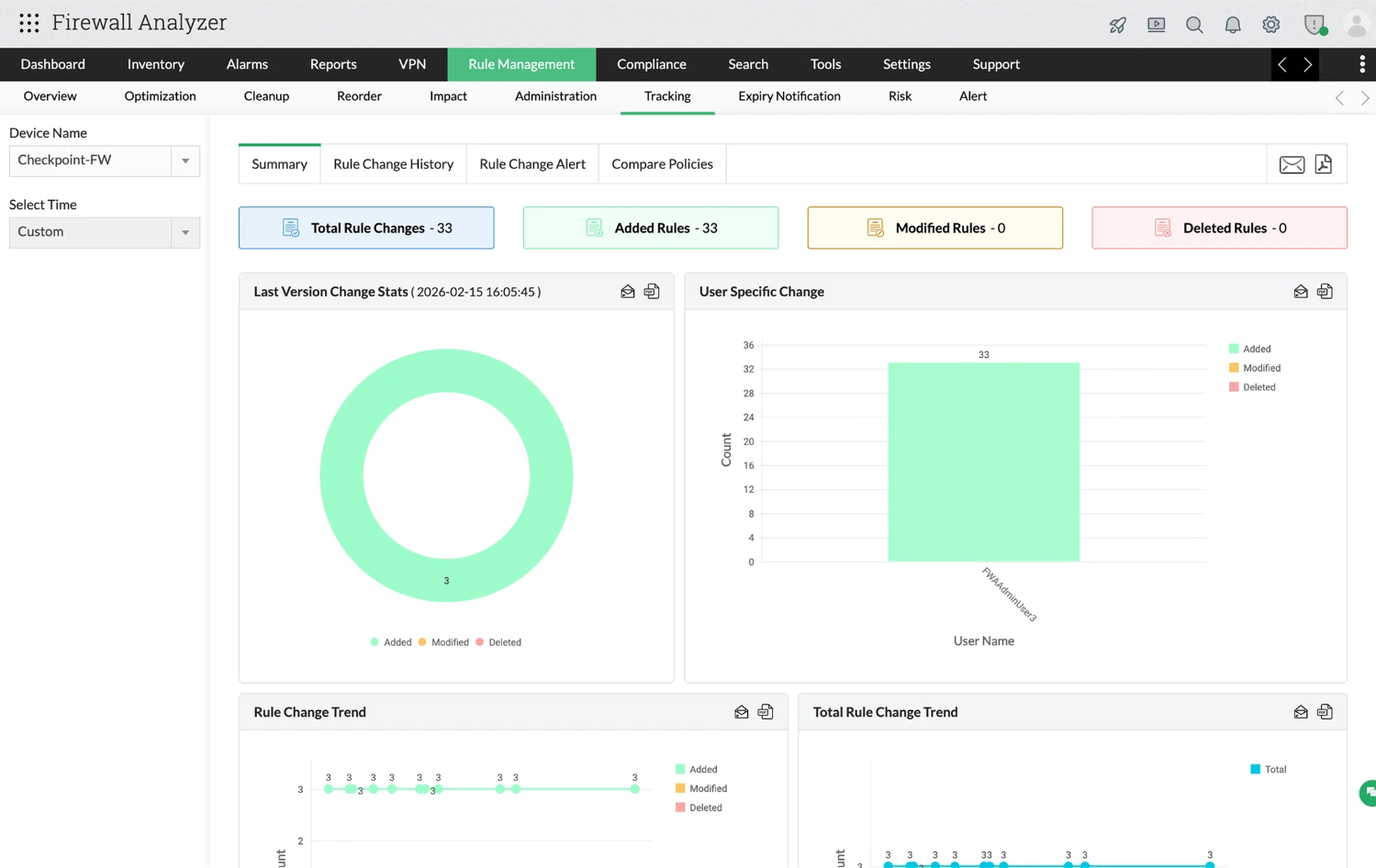The height and width of the screenshot is (868, 1376).
Task: Click the search magnifier icon in header
Action: (x=1194, y=25)
